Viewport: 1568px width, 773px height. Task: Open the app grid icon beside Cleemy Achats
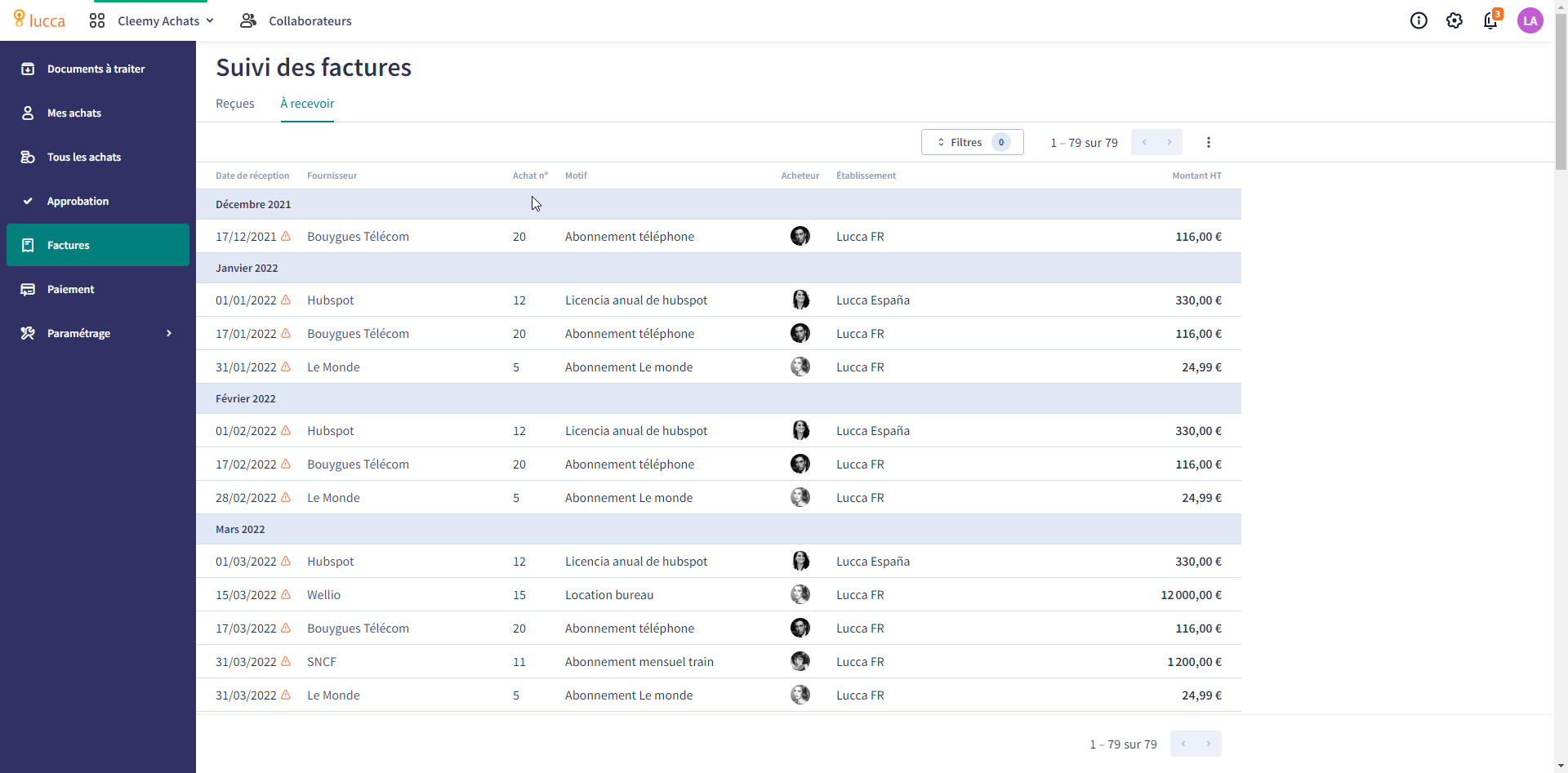click(97, 20)
